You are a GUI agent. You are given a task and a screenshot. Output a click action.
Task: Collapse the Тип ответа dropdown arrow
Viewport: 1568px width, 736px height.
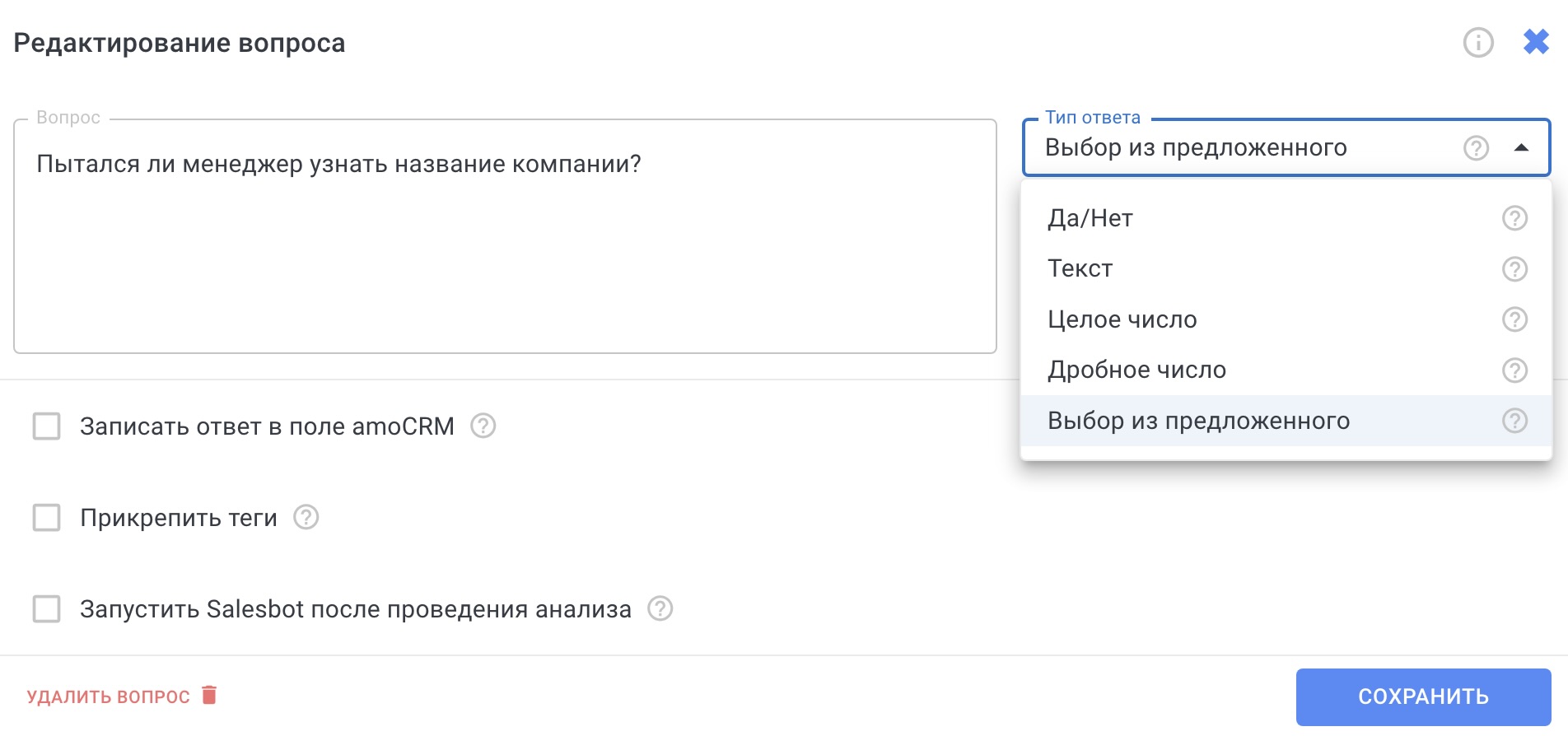coord(1521,148)
